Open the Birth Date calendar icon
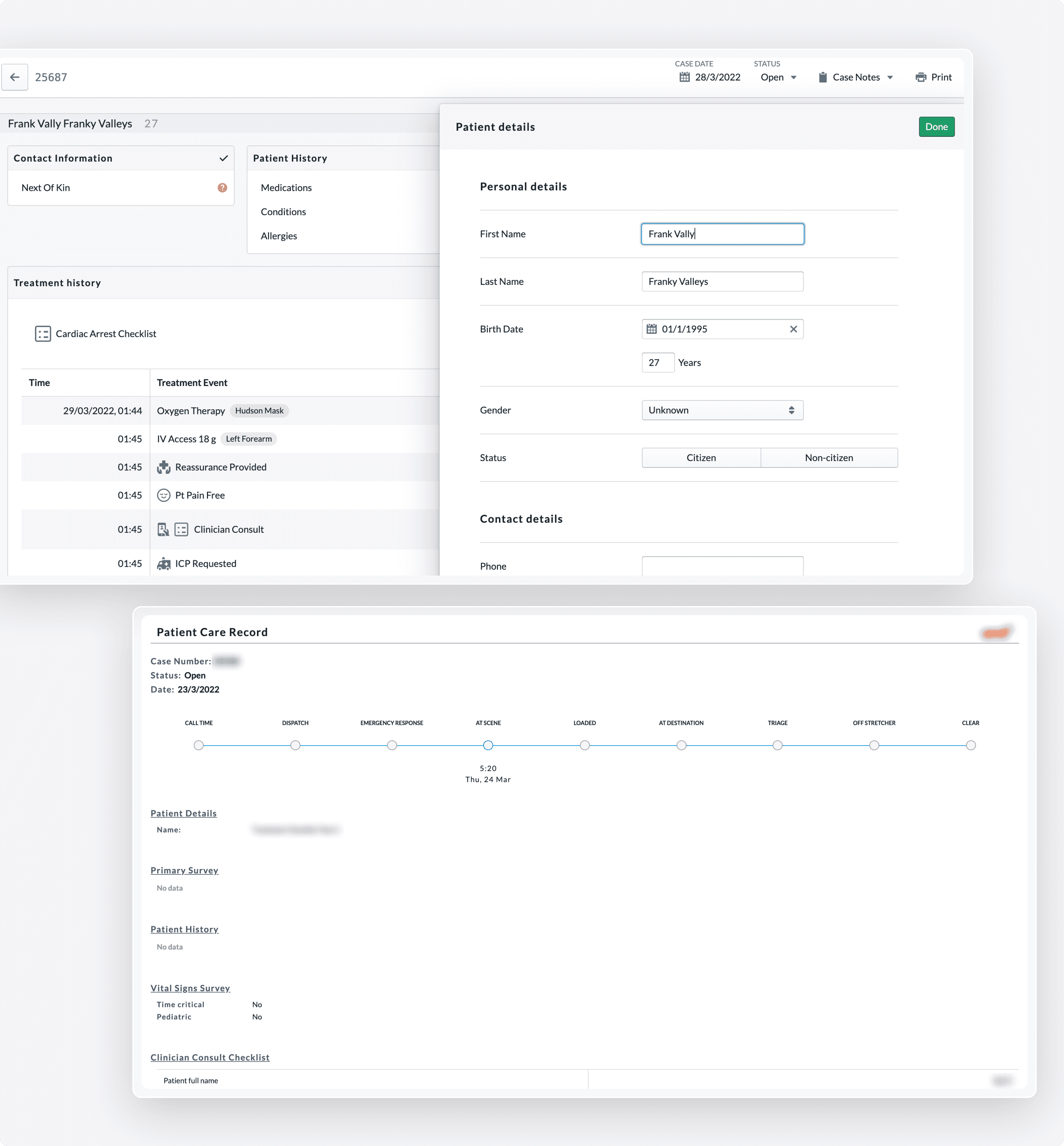Screen dimensions: 1064x1146 (651, 329)
